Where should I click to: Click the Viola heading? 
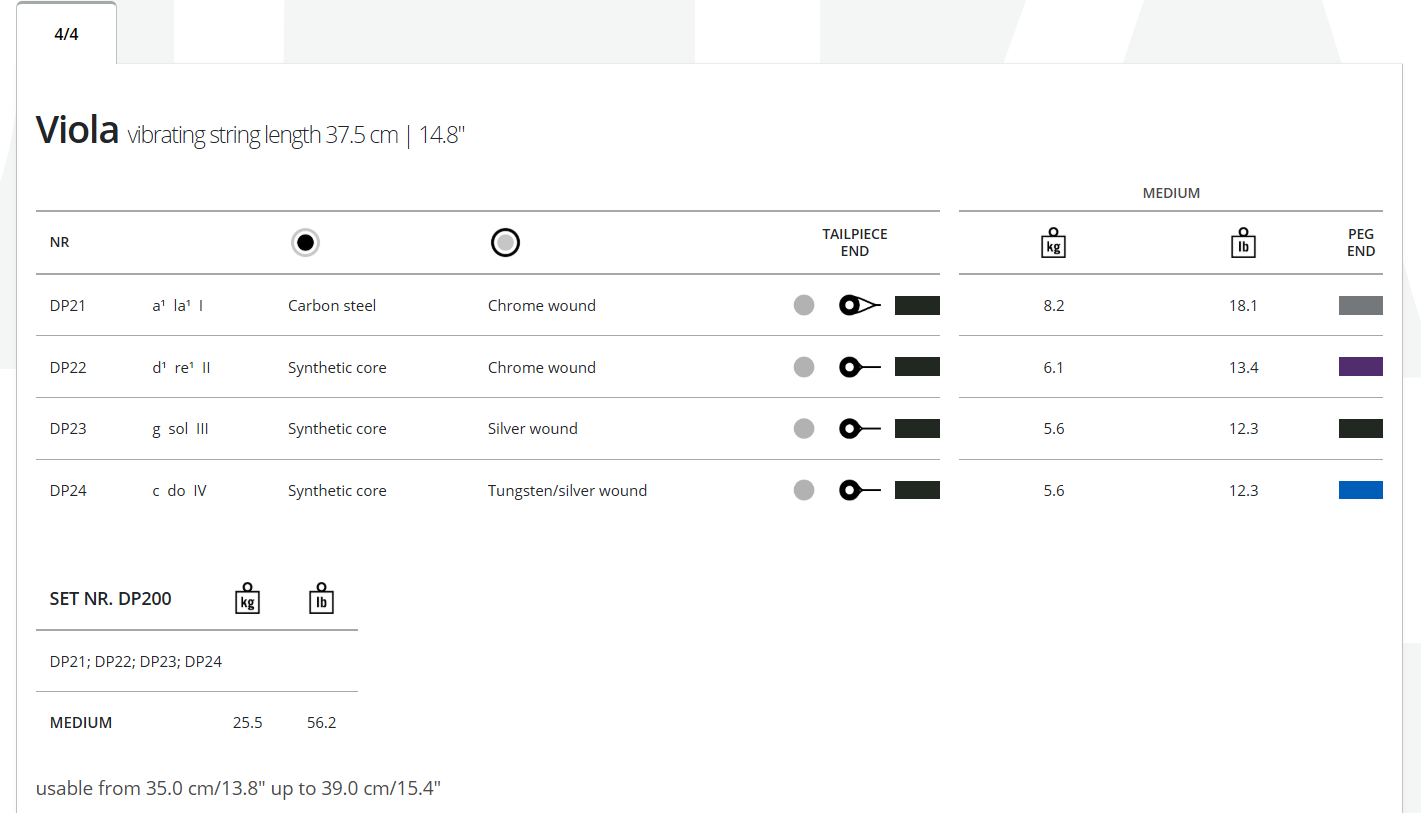[77, 130]
